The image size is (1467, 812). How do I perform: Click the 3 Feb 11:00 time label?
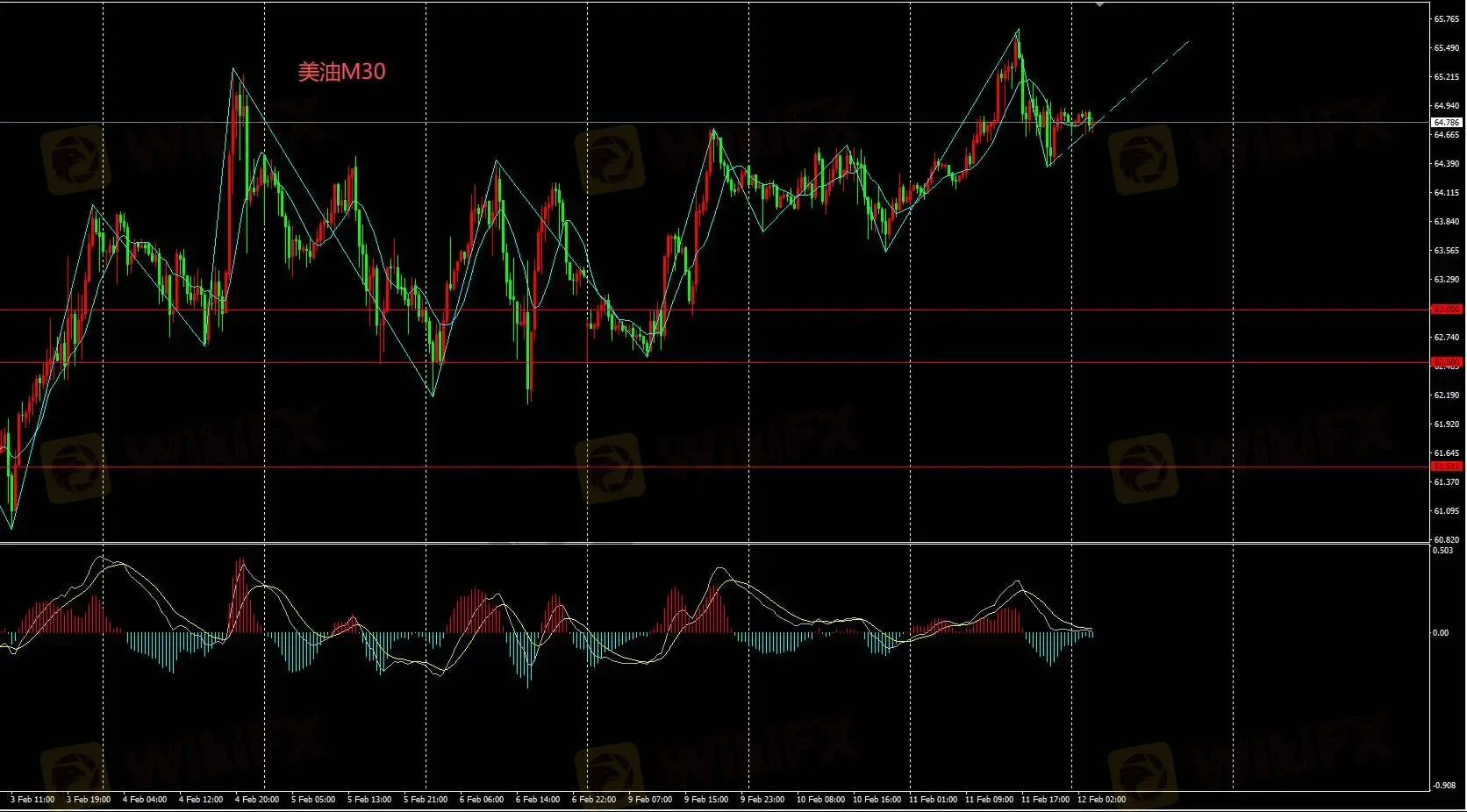pyautogui.click(x=32, y=800)
